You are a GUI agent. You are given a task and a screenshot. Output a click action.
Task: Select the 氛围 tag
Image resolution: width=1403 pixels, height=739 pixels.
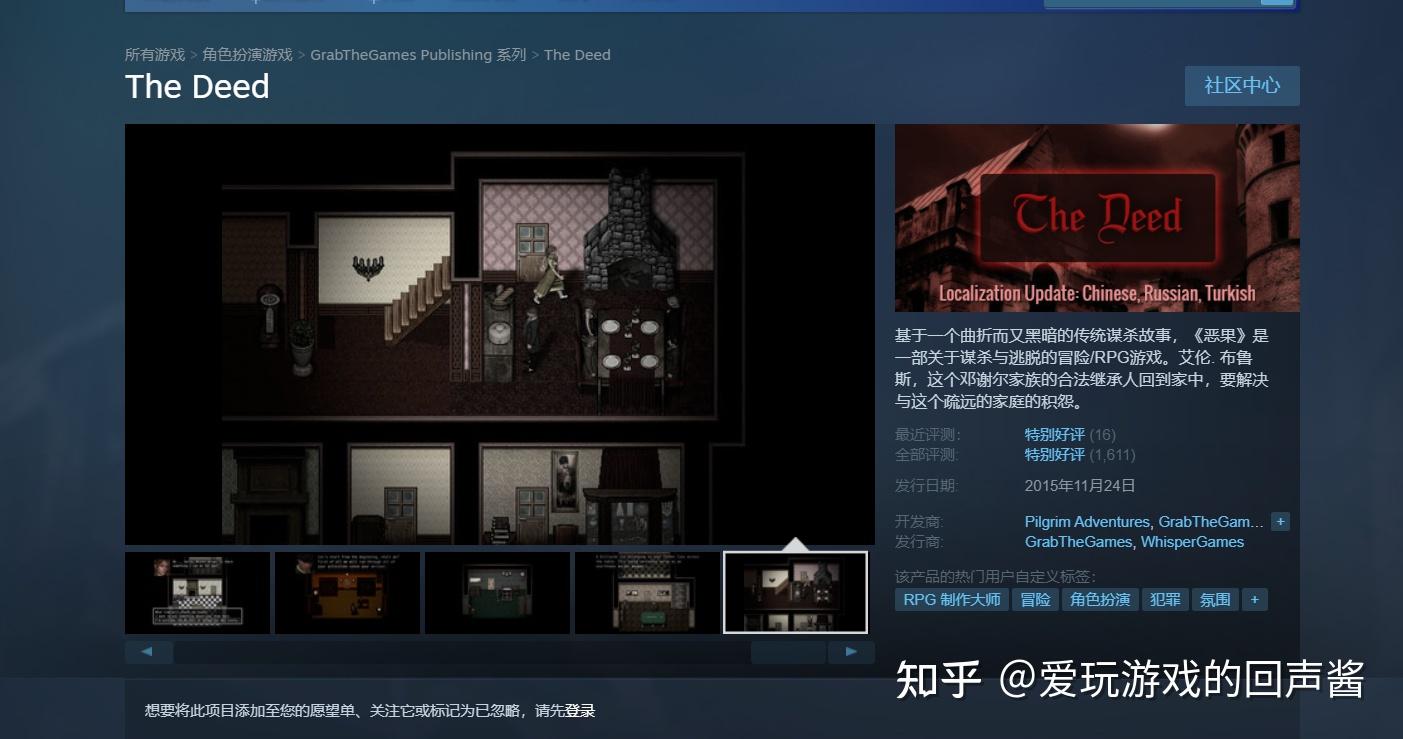point(1215,600)
